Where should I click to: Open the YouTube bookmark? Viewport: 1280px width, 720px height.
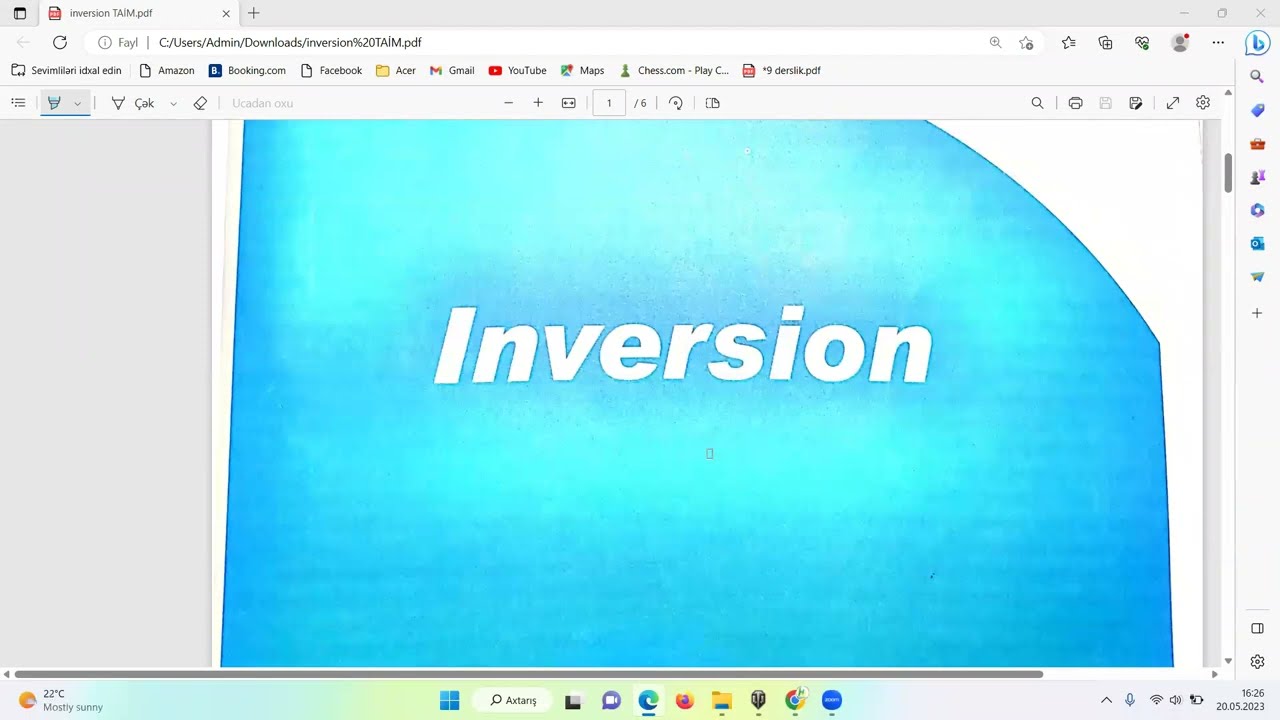click(x=517, y=70)
